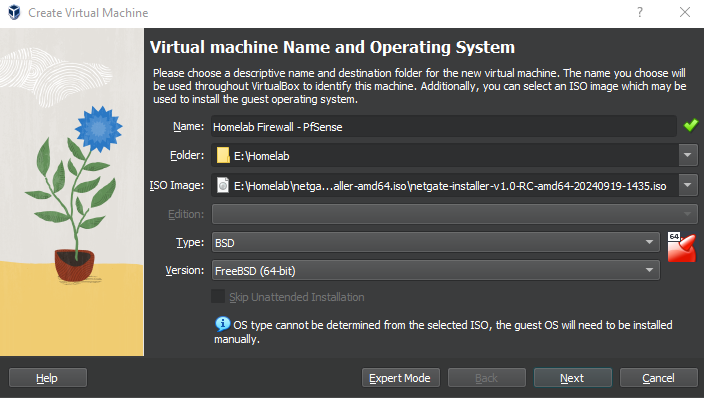Switch to Expert Mode
704x398 pixels.
pos(400,378)
